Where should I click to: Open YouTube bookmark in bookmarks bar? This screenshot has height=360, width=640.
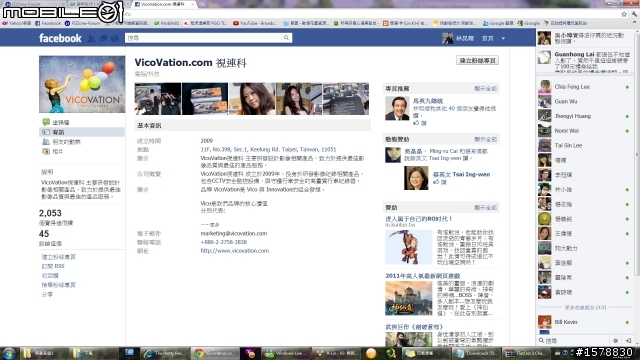(255, 23)
